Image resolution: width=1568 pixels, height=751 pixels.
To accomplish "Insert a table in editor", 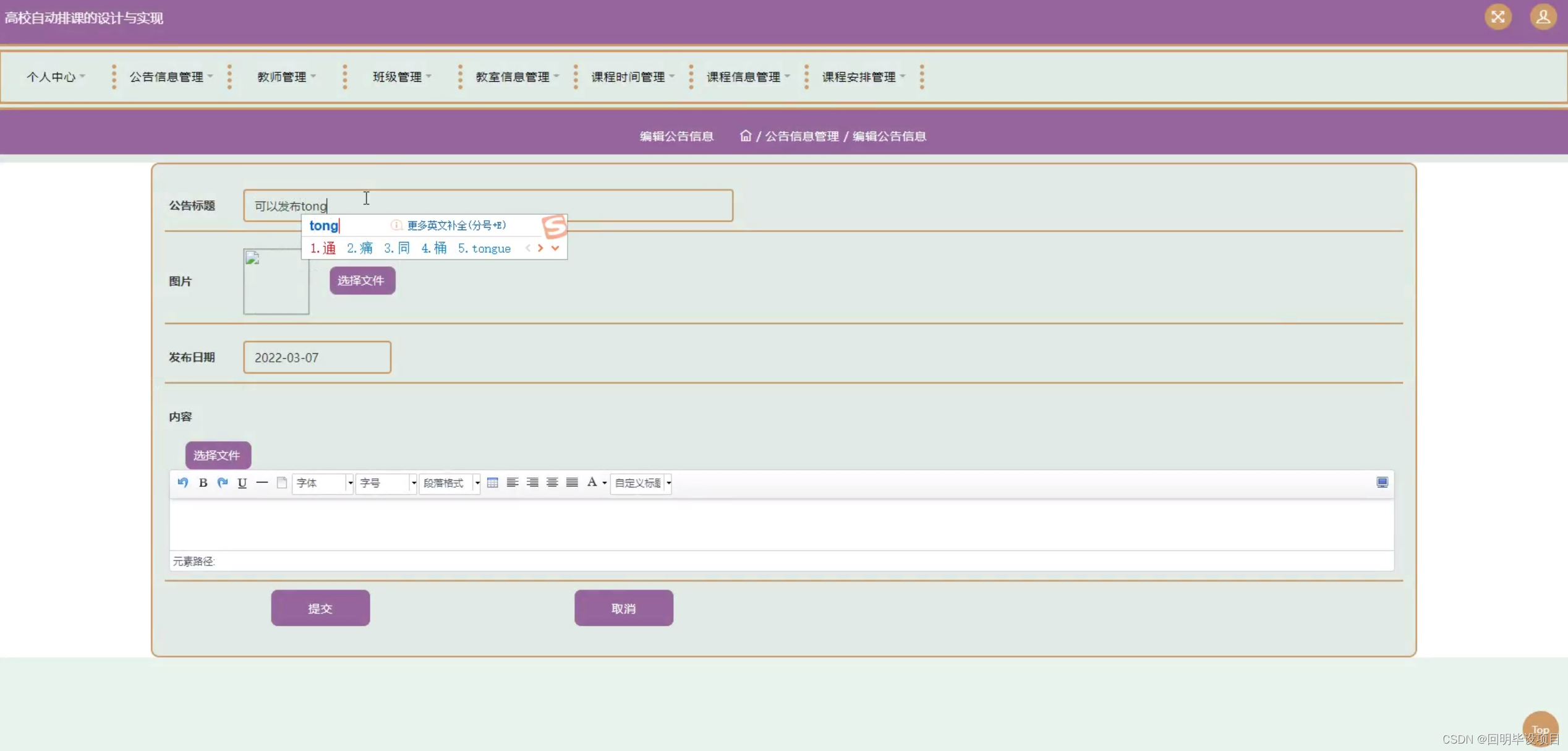I will [x=492, y=483].
